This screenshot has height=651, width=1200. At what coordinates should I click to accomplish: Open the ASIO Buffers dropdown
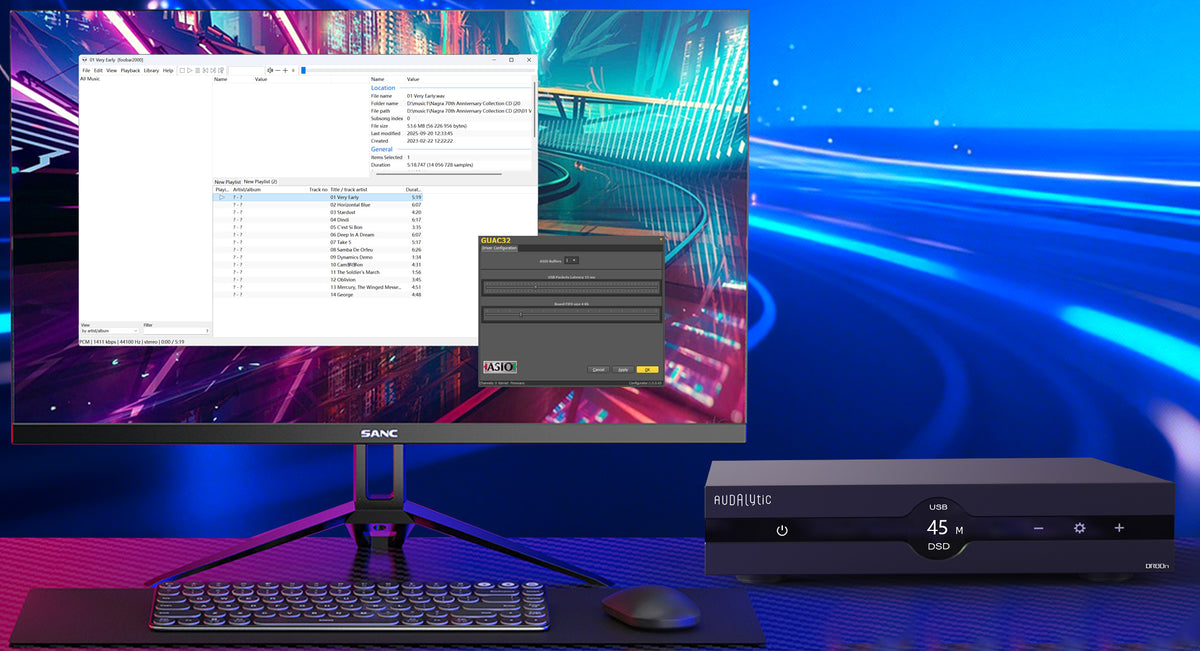pyautogui.click(x=571, y=261)
